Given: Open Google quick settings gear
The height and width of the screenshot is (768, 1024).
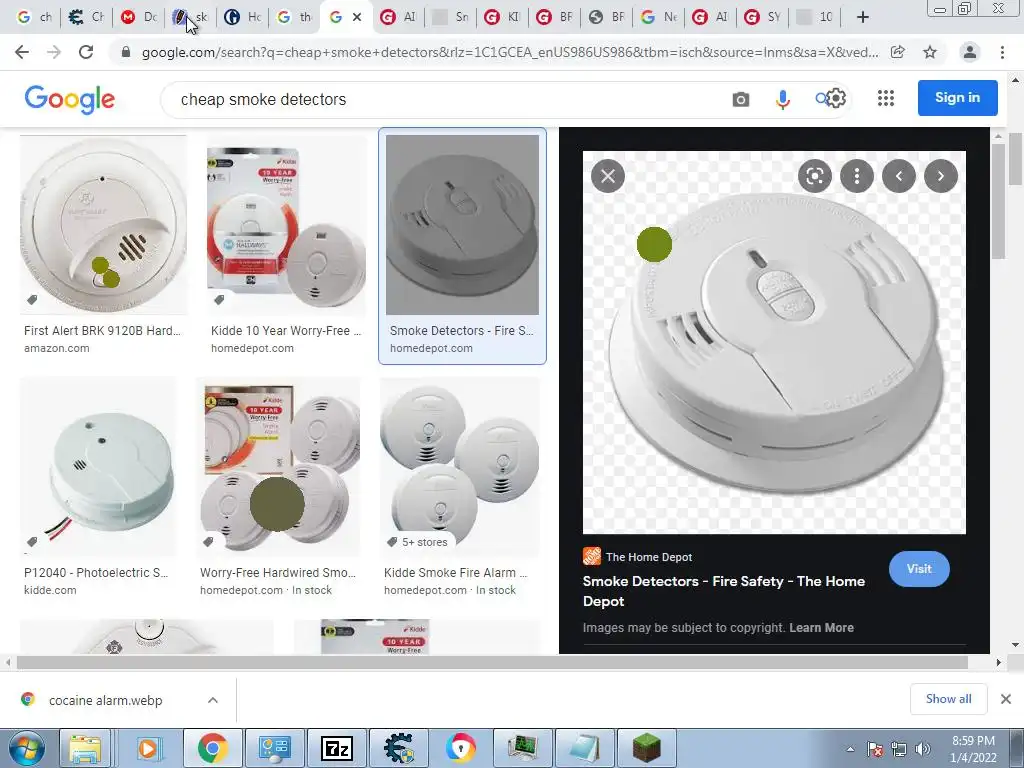Looking at the screenshot, I should point(837,99).
